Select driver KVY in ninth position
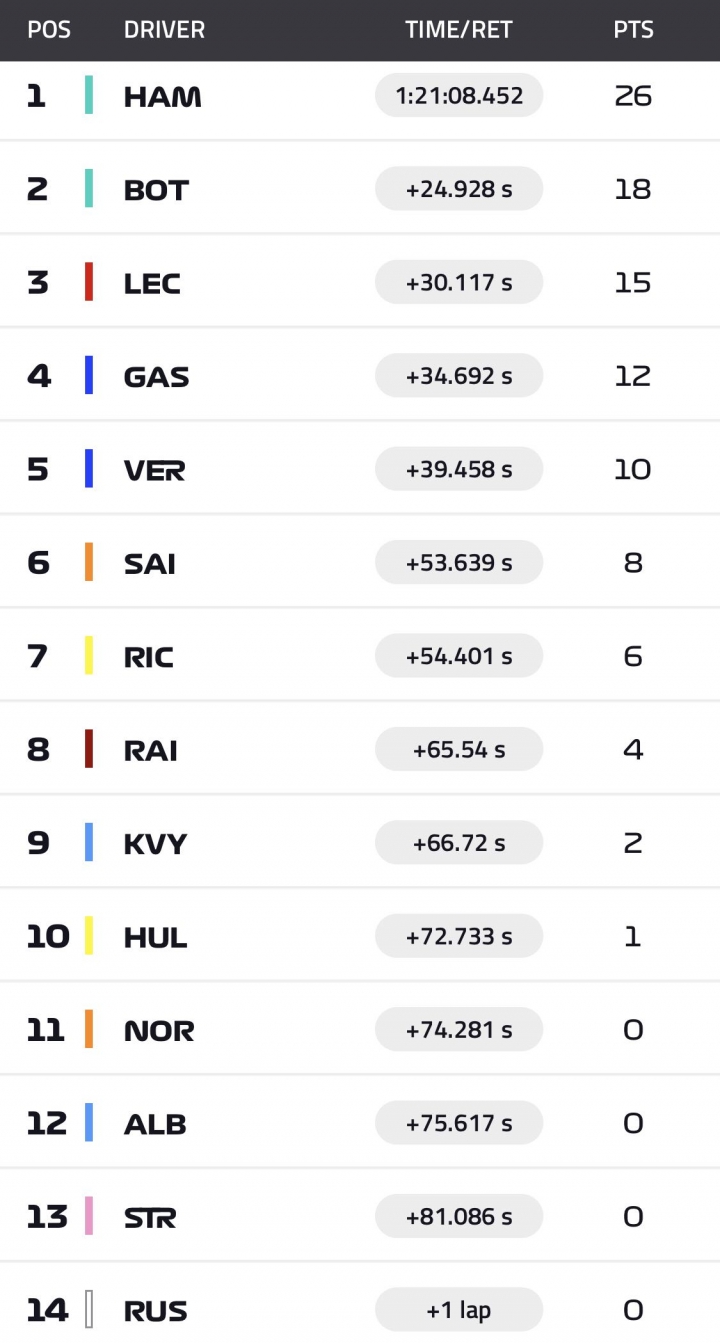Image resolution: width=720 pixels, height=1343 pixels. pyautogui.click(x=155, y=844)
